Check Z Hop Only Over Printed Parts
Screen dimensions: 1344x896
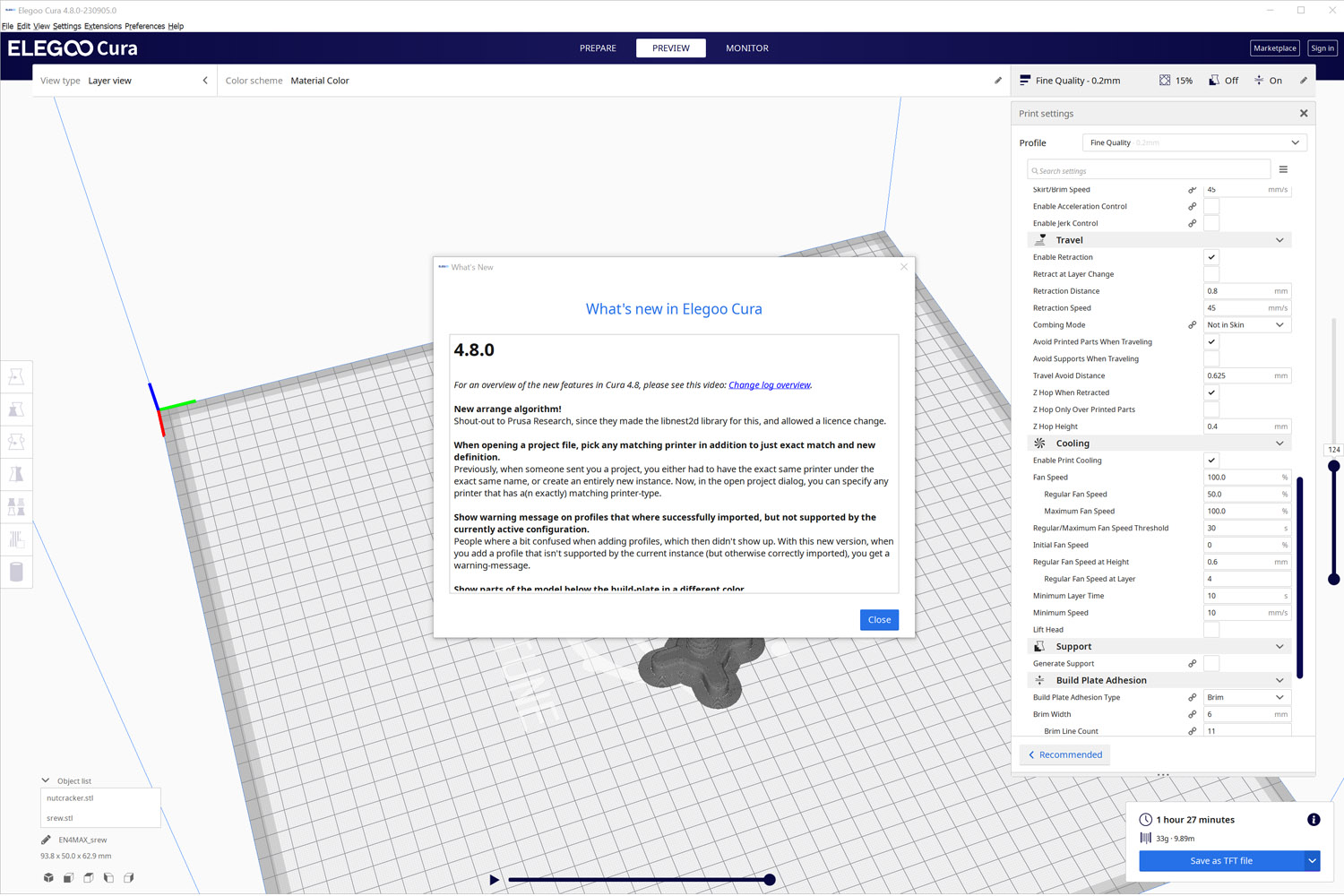[1211, 409]
